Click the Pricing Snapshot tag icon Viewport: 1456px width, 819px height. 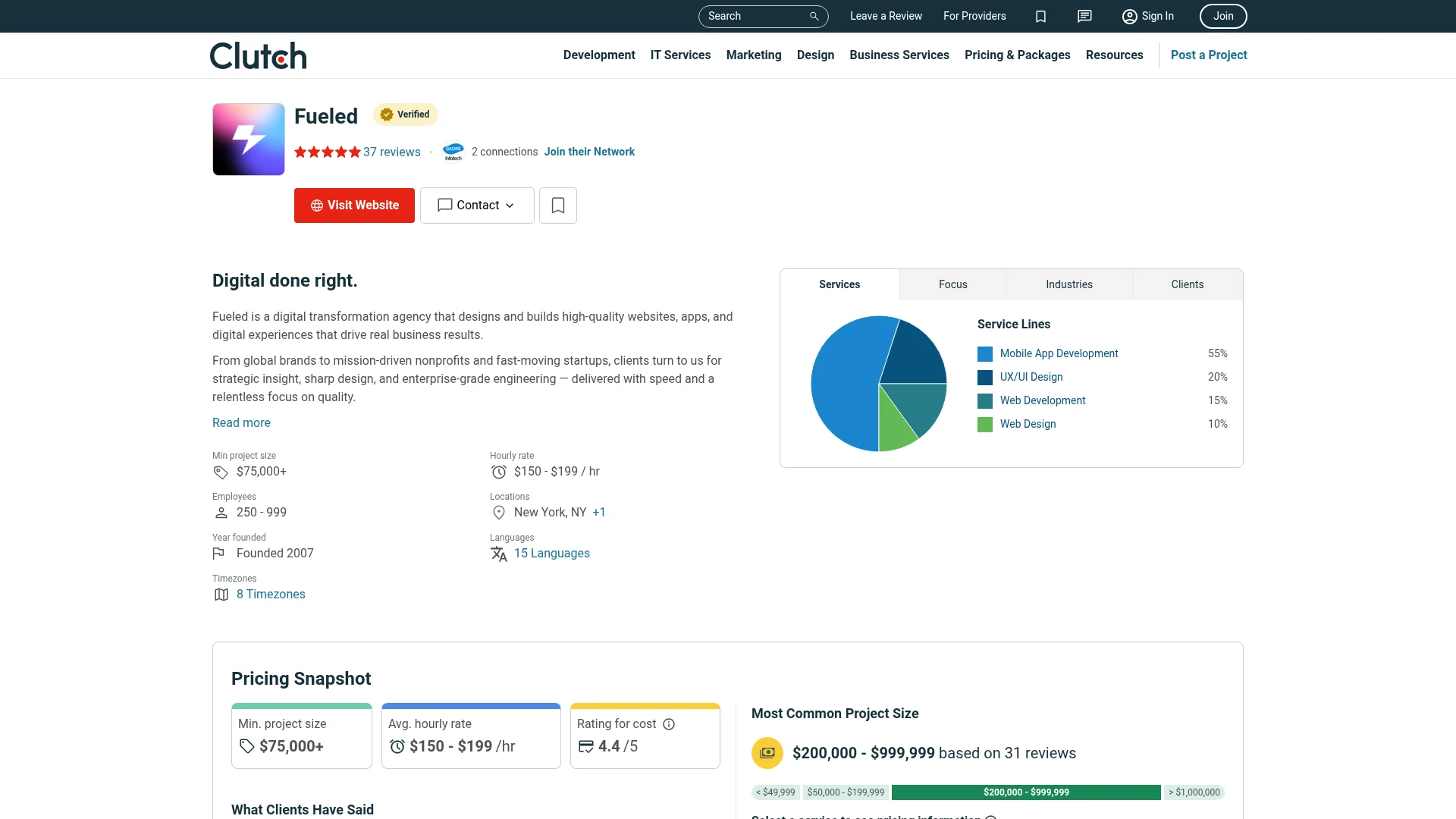tap(246, 746)
